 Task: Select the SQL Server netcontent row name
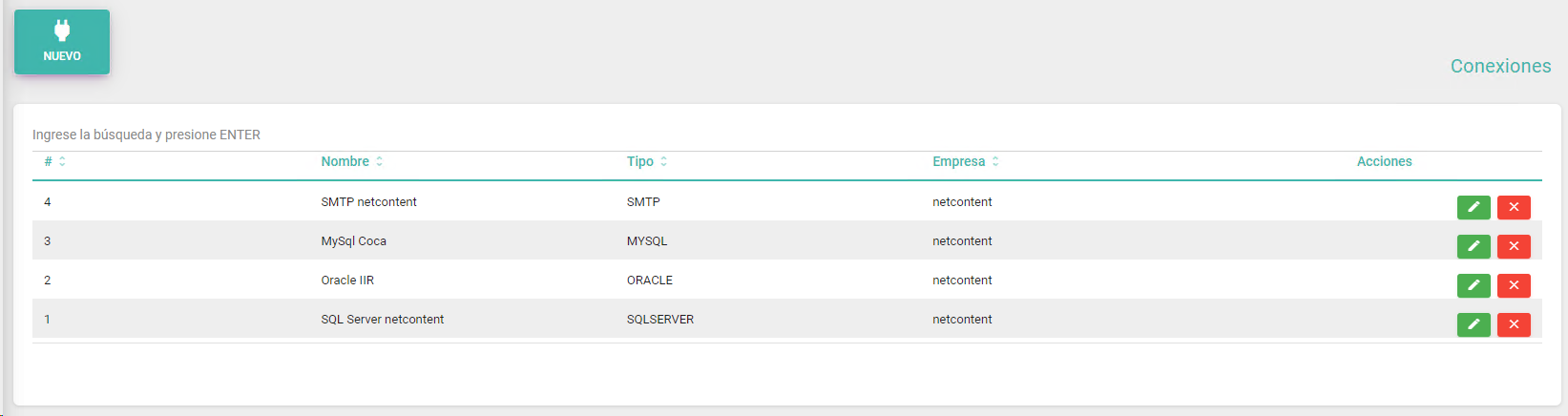coord(383,320)
